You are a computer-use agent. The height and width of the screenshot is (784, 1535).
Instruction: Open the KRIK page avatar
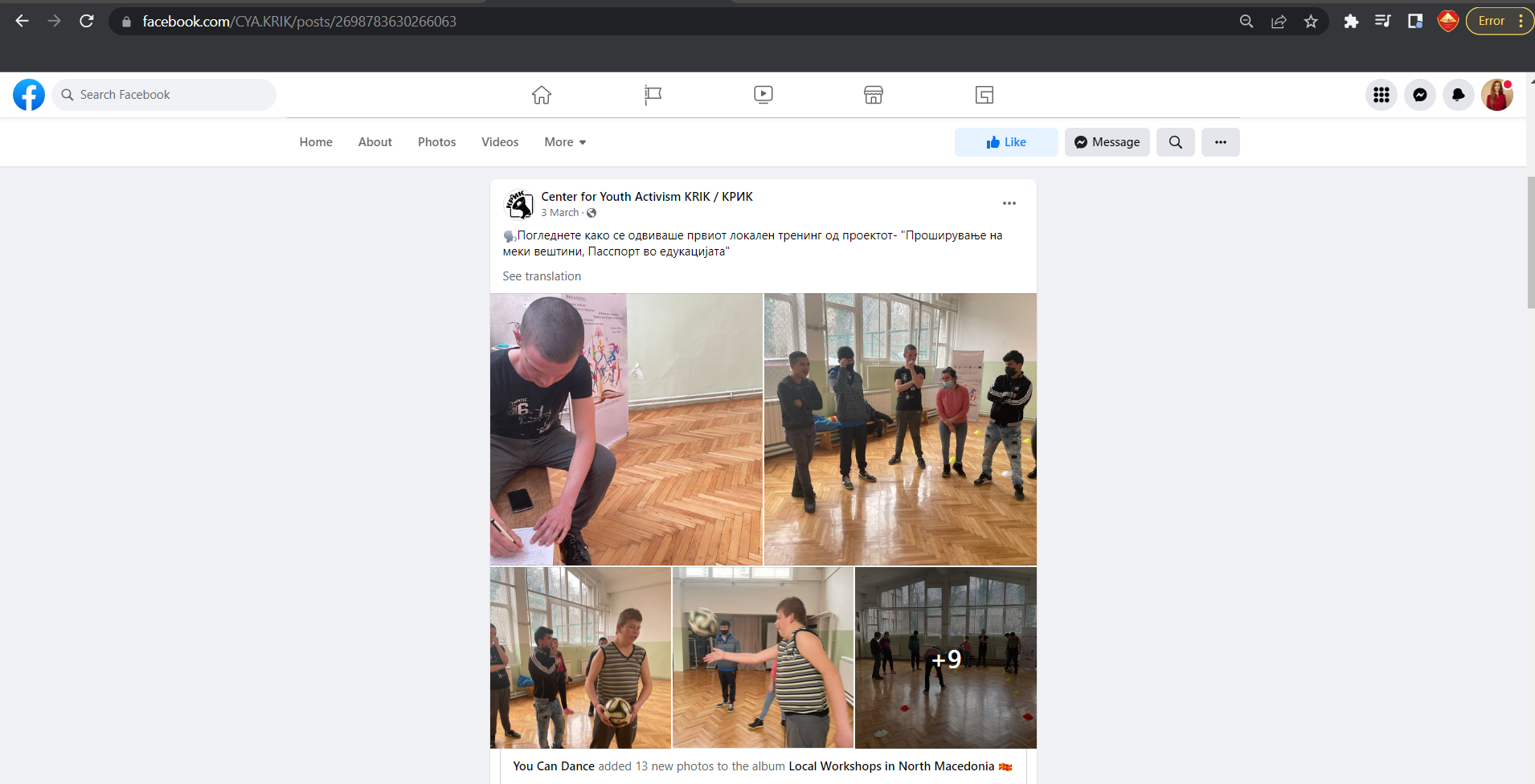tap(519, 204)
